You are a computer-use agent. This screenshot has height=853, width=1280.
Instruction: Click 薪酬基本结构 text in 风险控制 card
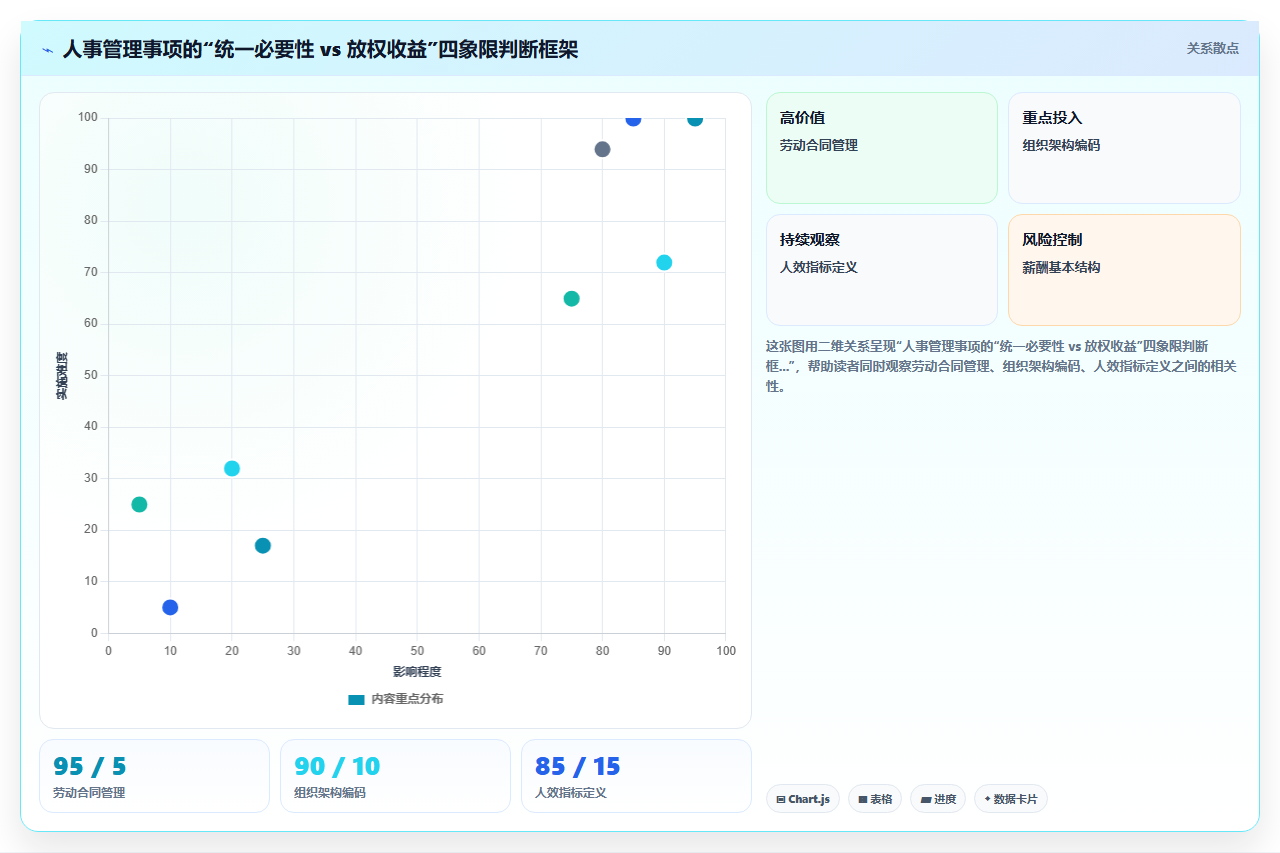1061,267
